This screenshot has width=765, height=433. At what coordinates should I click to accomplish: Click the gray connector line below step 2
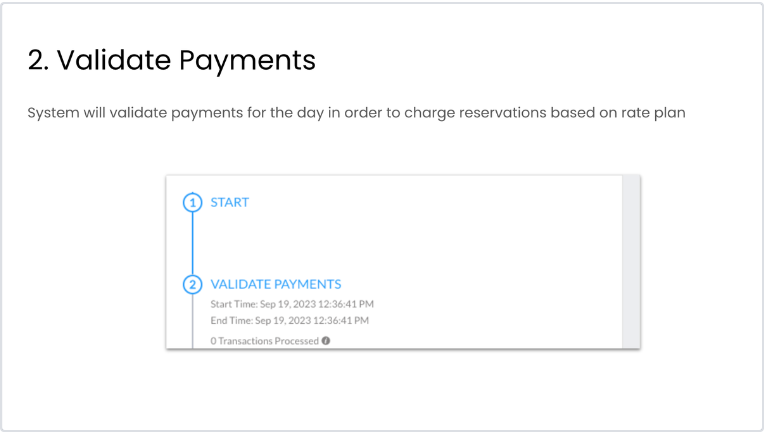tap(192, 322)
